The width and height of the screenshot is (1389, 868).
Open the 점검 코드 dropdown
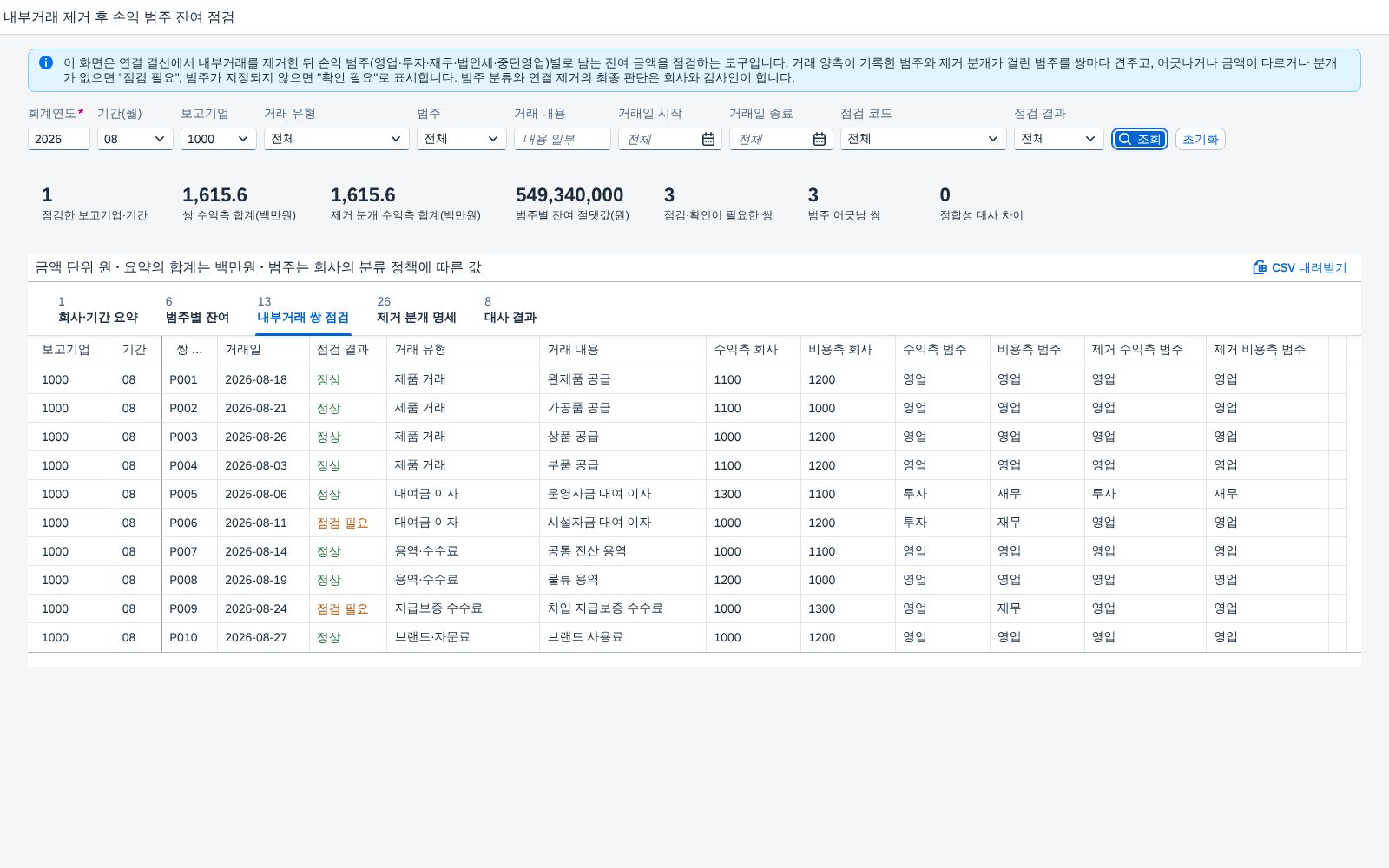point(924,139)
